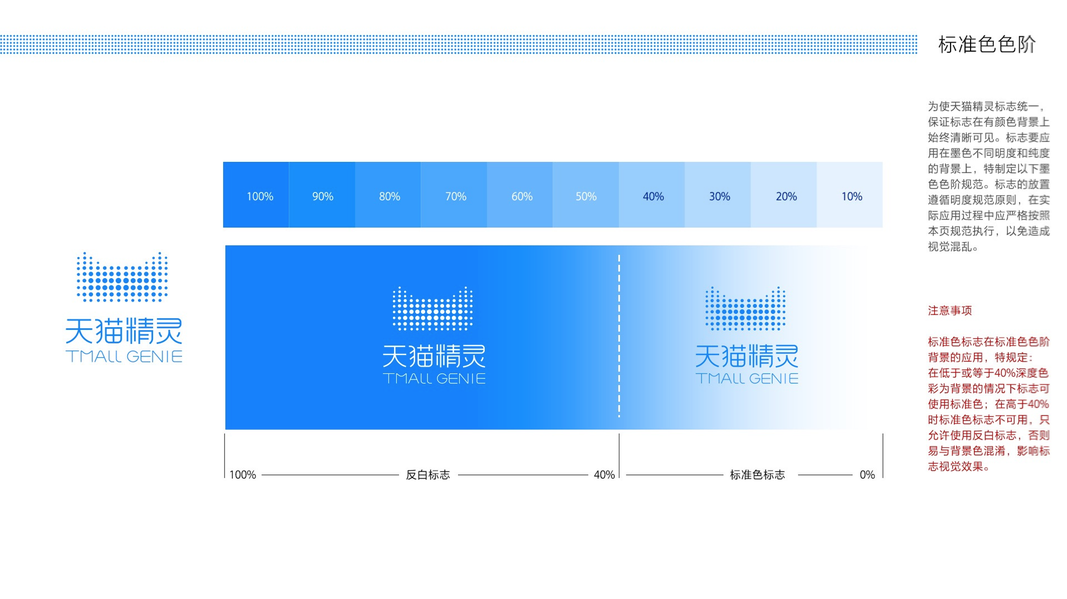Choose the 30% light blue swatch
This screenshot has height=599, width=1067.
[x=718, y=195]
